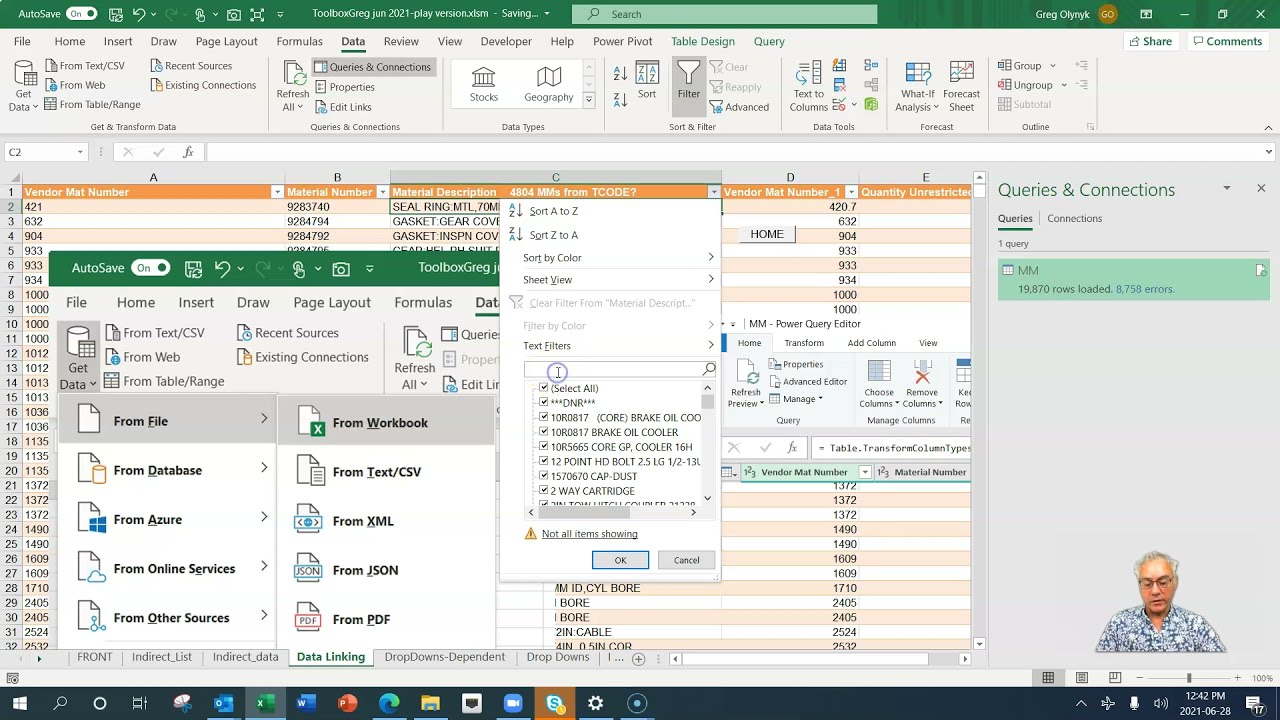This screenshot has width=1280, height=720.
Task: Switch to the Connections tab in the pane
Action: pos(1074,219)
